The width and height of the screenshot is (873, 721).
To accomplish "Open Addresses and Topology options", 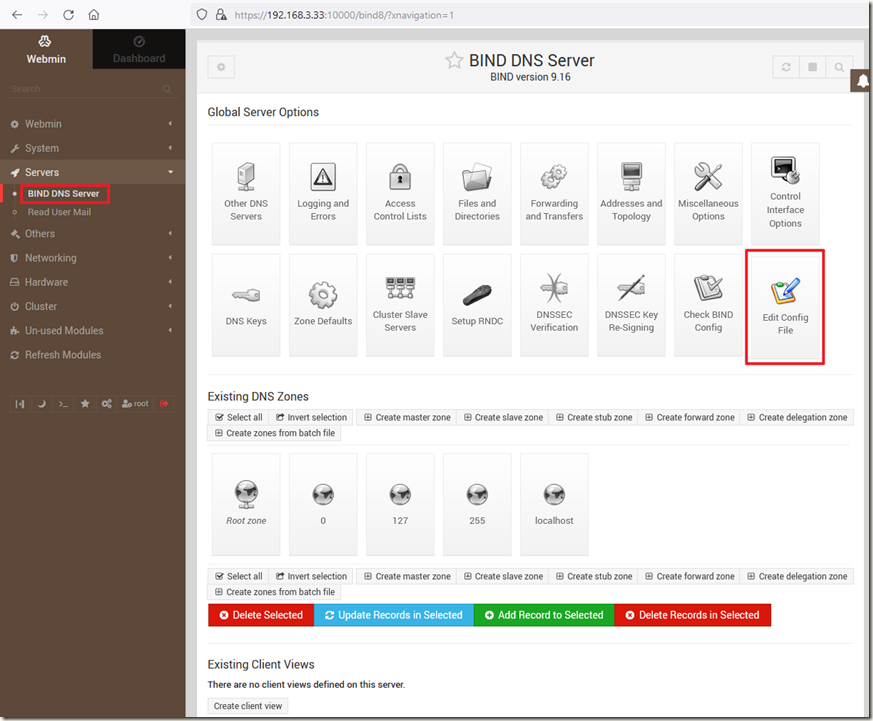I will (x=631, y=193).
